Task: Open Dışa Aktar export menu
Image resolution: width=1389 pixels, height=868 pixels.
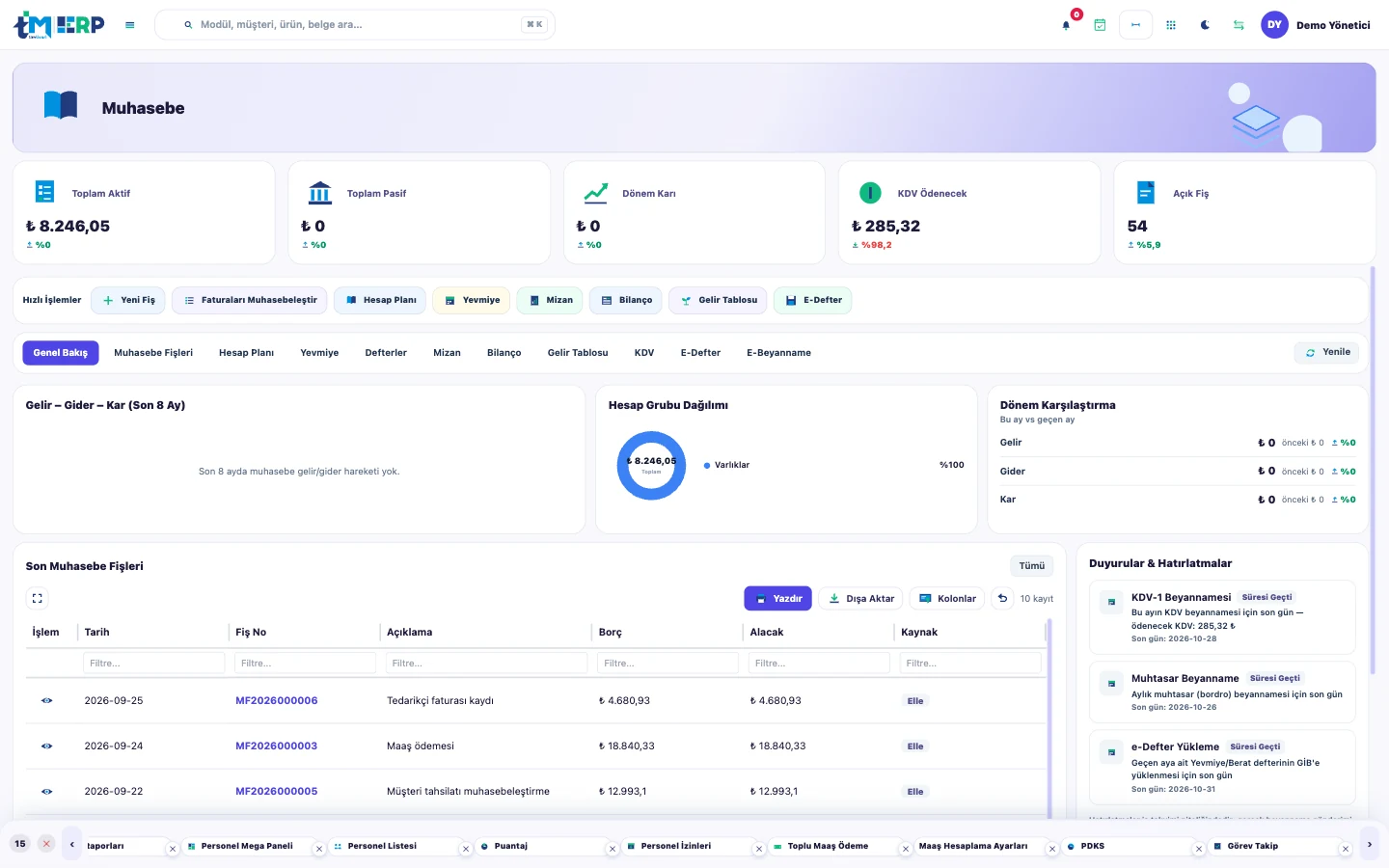Action: pos(861,598)
